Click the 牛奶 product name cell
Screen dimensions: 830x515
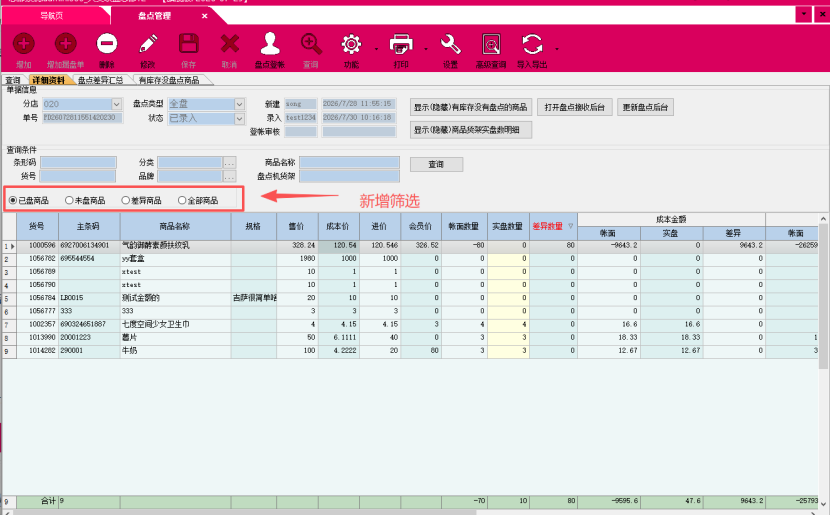pos(175,351)
